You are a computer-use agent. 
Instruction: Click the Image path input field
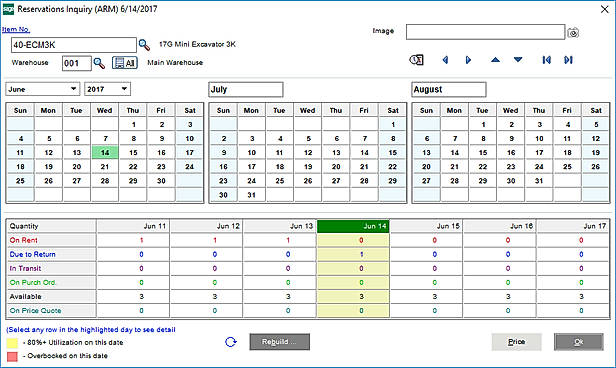pyautogui.click(x=486, y=32)
